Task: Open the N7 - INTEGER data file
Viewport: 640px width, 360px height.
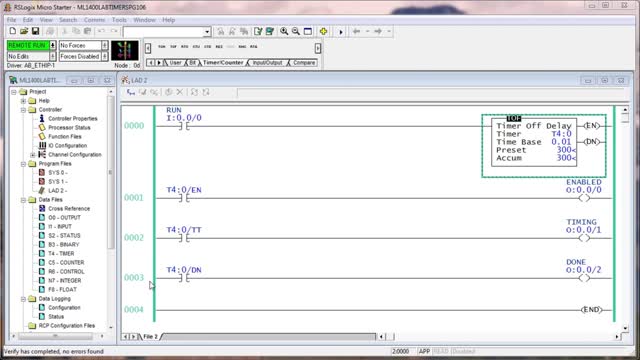Action: tap(64, 280)
